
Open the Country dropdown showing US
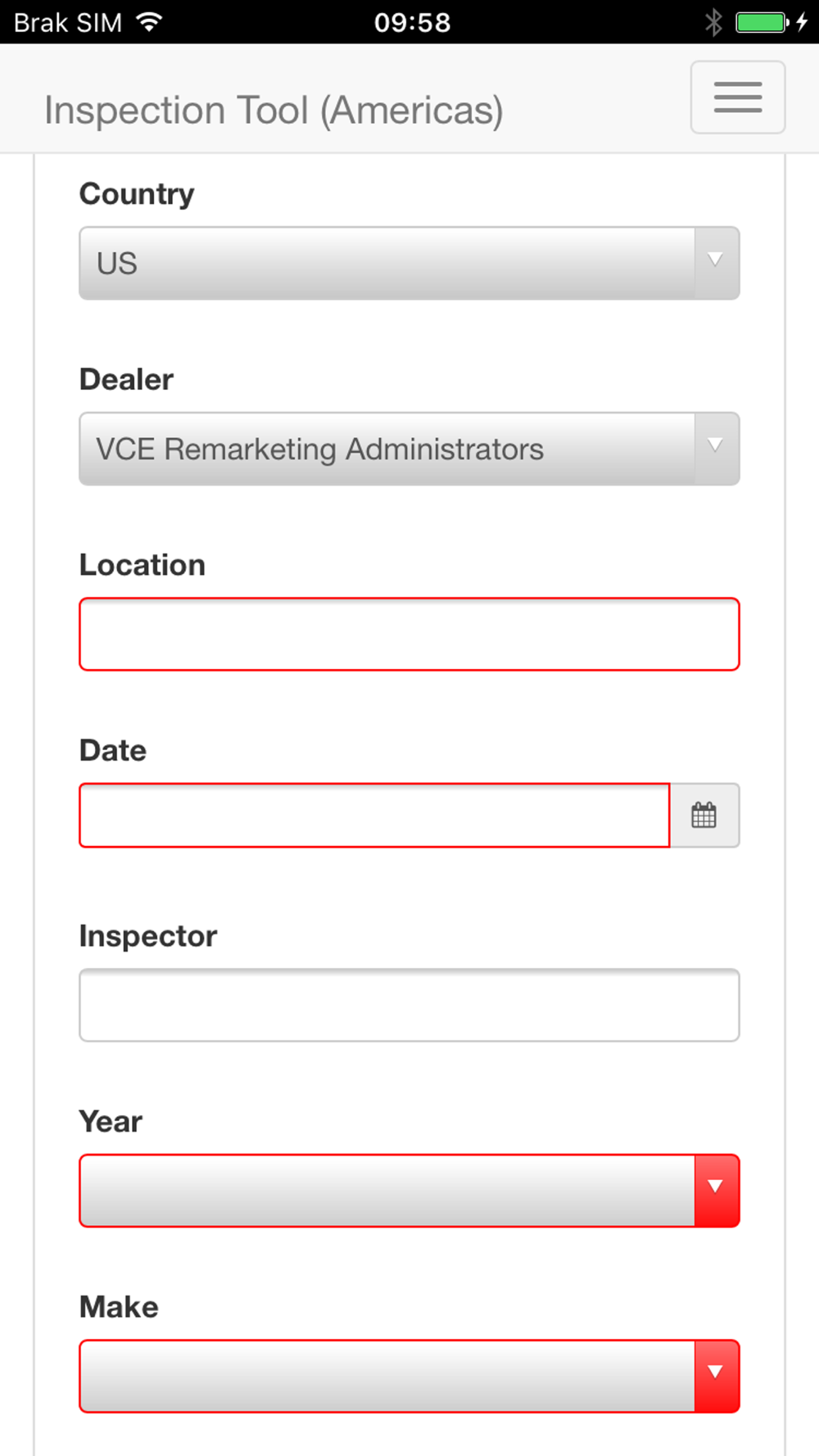tap(387, 263)
